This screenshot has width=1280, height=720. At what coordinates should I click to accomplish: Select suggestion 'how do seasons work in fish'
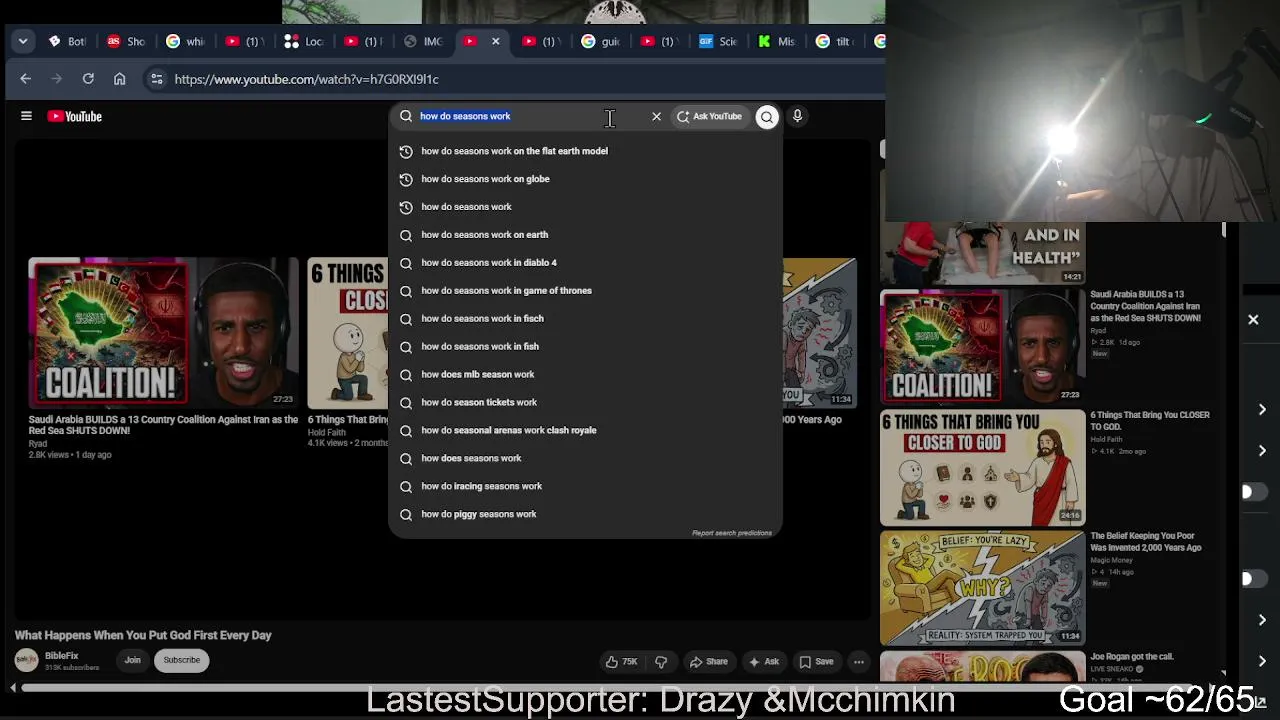pyautogui.click(x=585, y=347)
